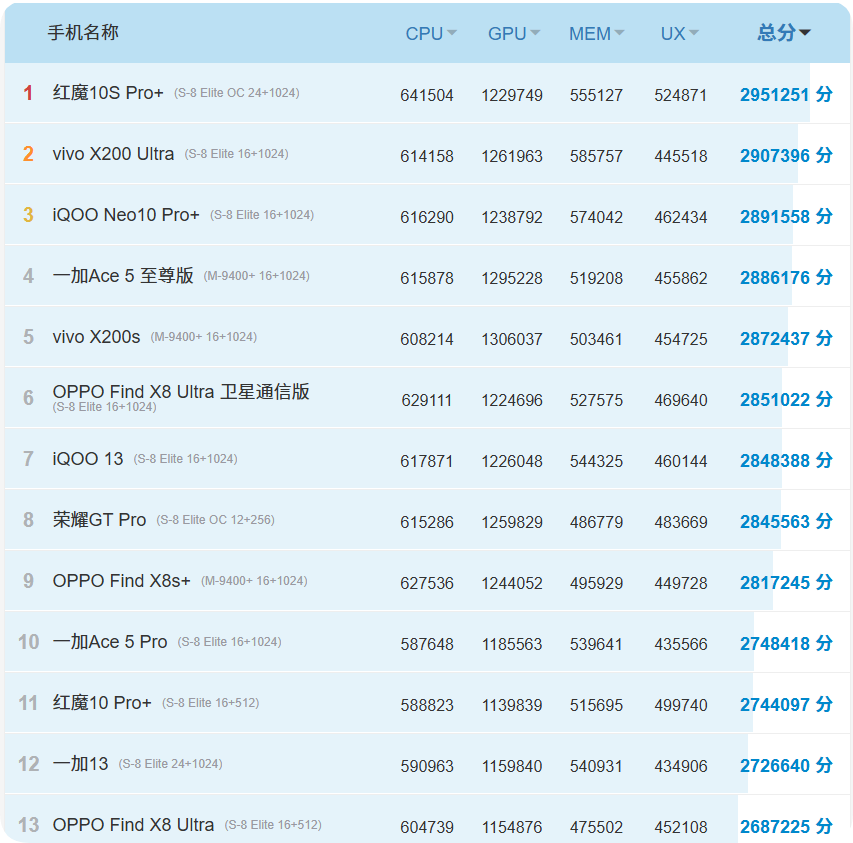Click the spec label (S-8 Elite OC 12+256)

[x=215, y=520]
